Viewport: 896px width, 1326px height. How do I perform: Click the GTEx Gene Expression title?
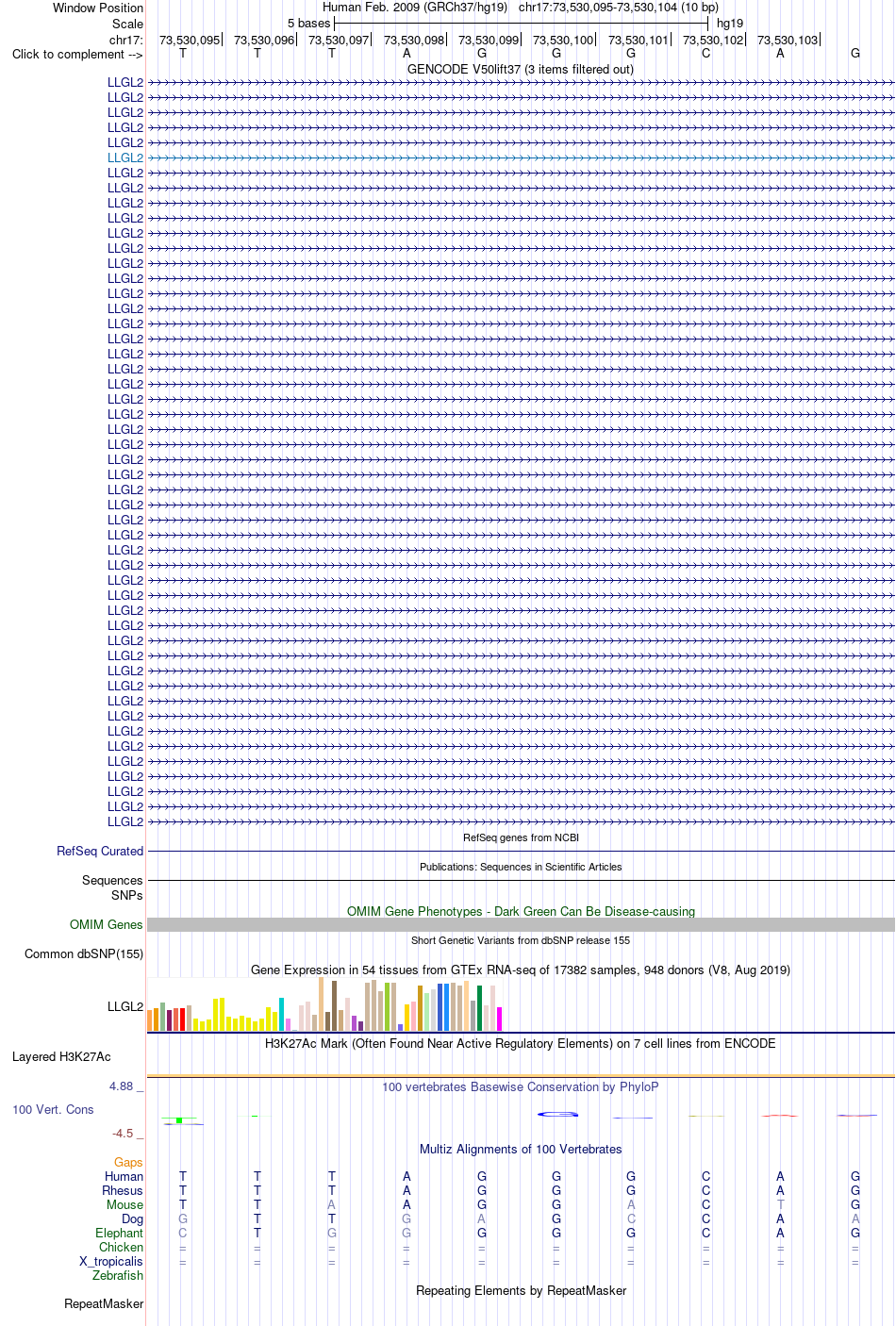click(x=521, y=970)
